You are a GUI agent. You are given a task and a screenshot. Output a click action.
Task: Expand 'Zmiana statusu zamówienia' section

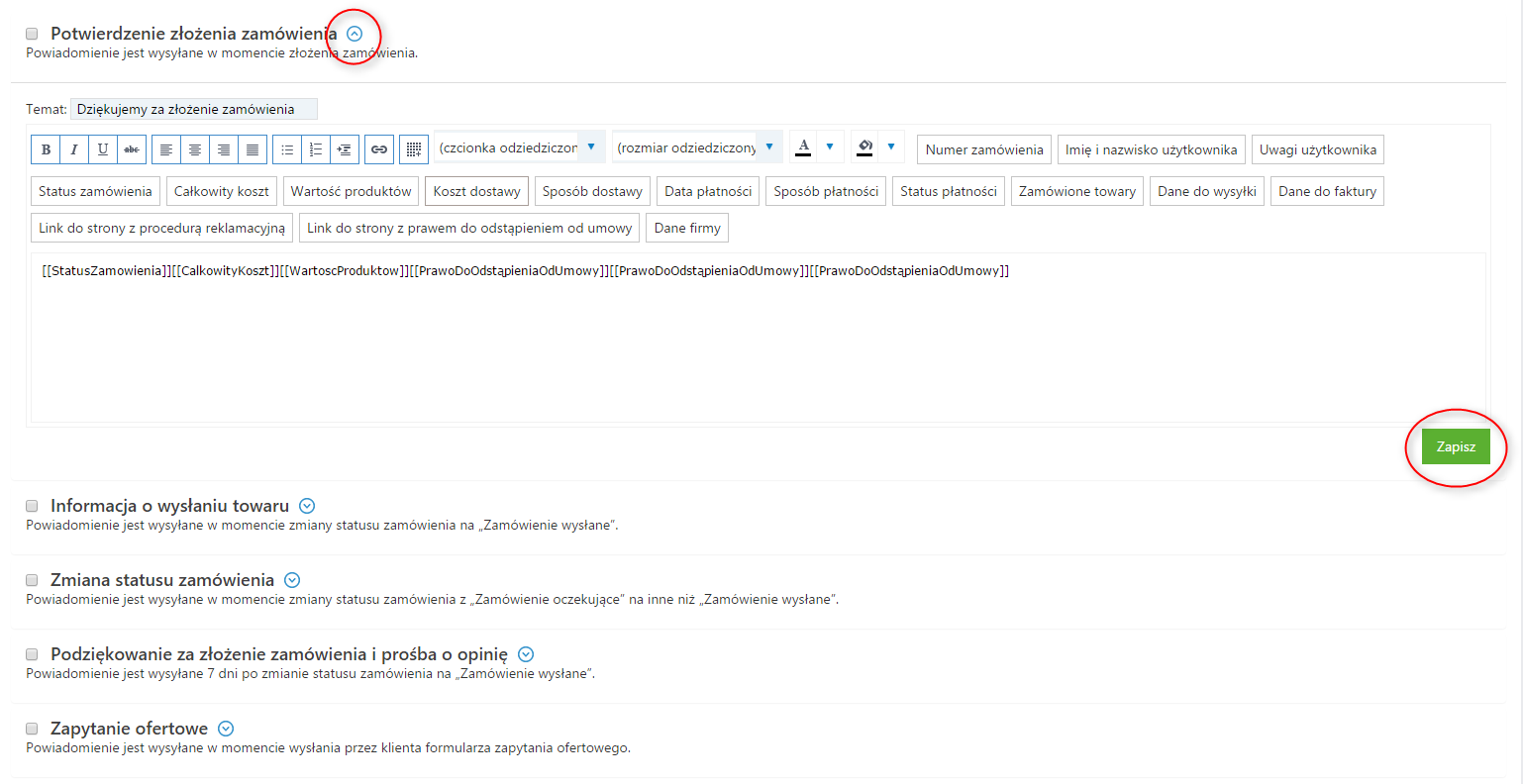click(292, 580)
